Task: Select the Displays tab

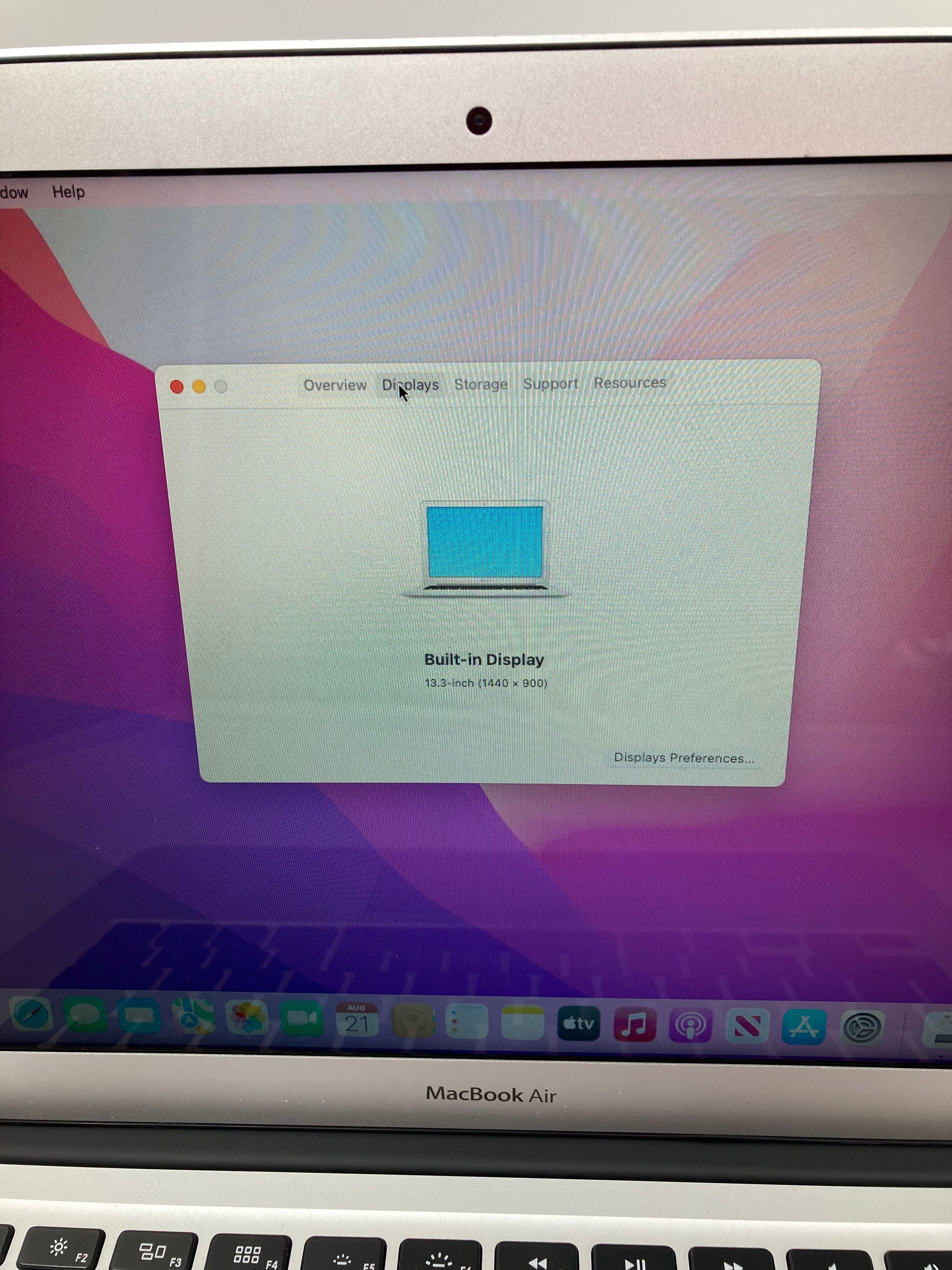Action: coord(411,384)
